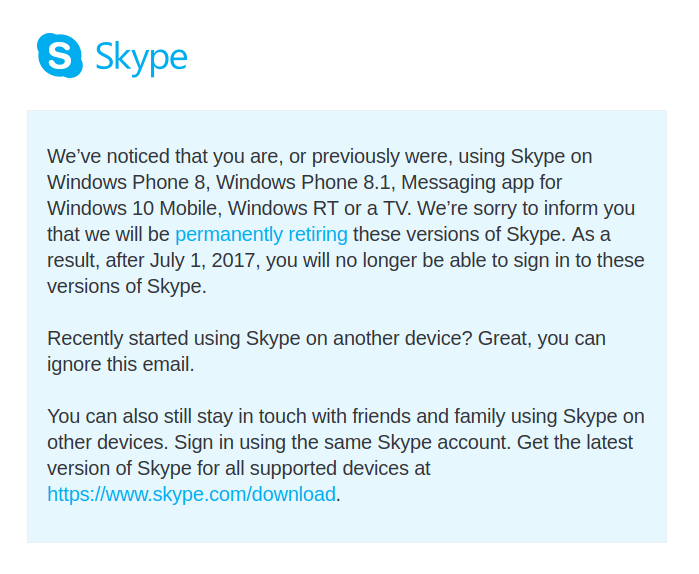Click the 'supported devices at' text
The height and width of the screenshot is (574, 699).
click(x=338, y=468)
